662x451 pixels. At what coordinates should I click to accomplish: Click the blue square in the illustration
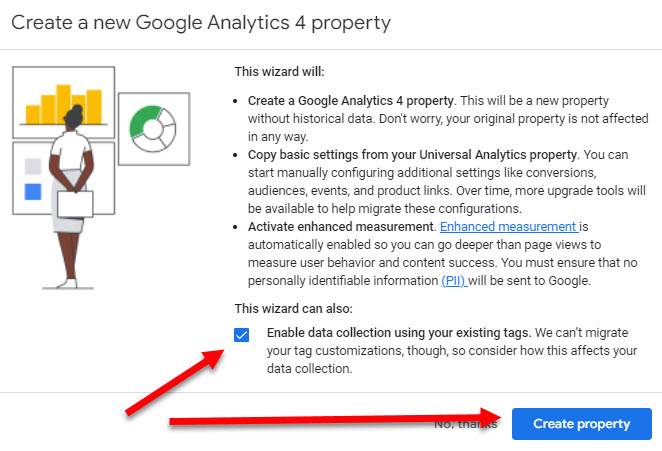33,191
